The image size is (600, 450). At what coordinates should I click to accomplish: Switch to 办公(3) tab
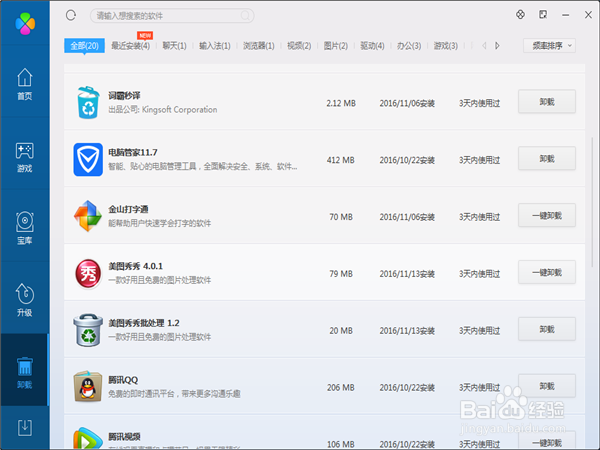[409, 46]
